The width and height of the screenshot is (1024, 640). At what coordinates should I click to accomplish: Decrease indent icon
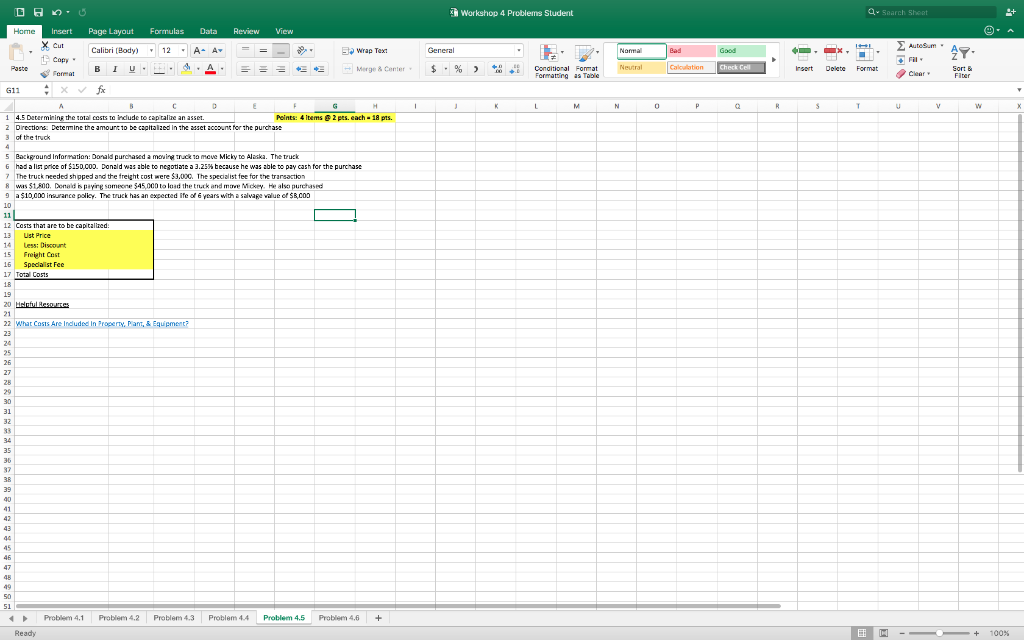click(301, 69)
